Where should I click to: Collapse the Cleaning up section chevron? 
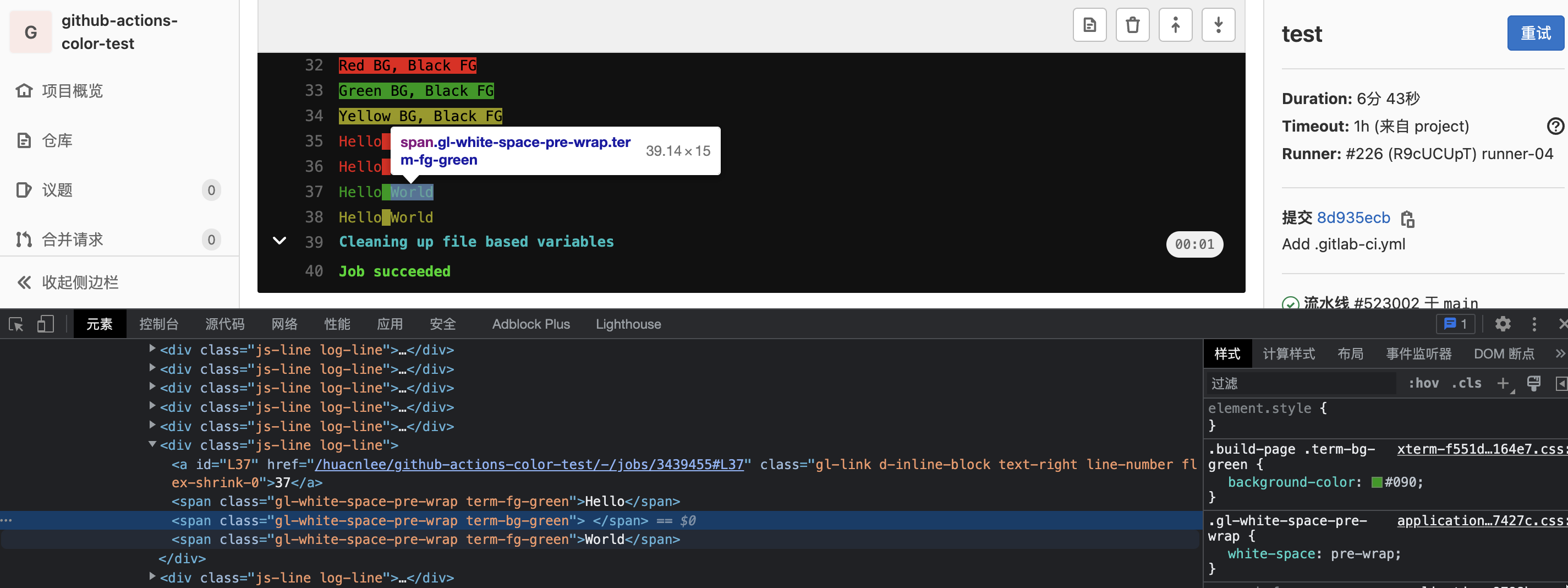pyautogui.click(x=279, y=241)
